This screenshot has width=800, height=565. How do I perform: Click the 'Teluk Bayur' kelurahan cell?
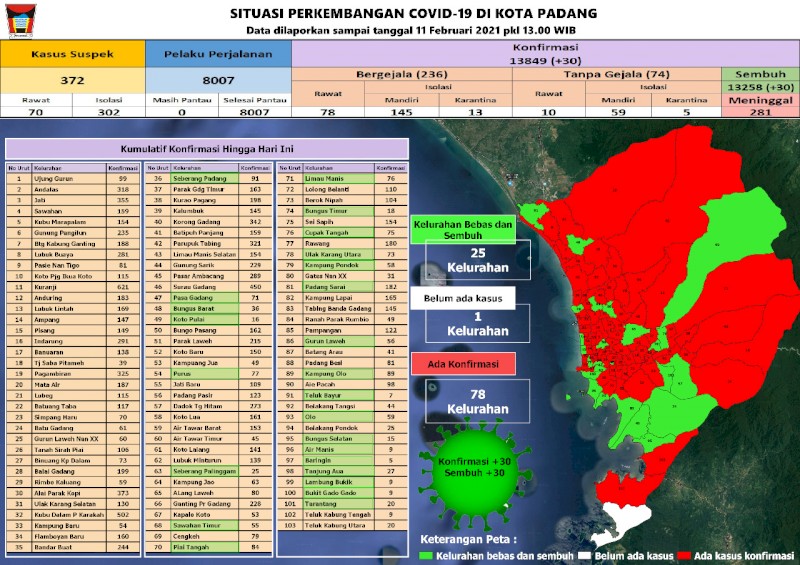pyautogui.click(x=339, y=395)
